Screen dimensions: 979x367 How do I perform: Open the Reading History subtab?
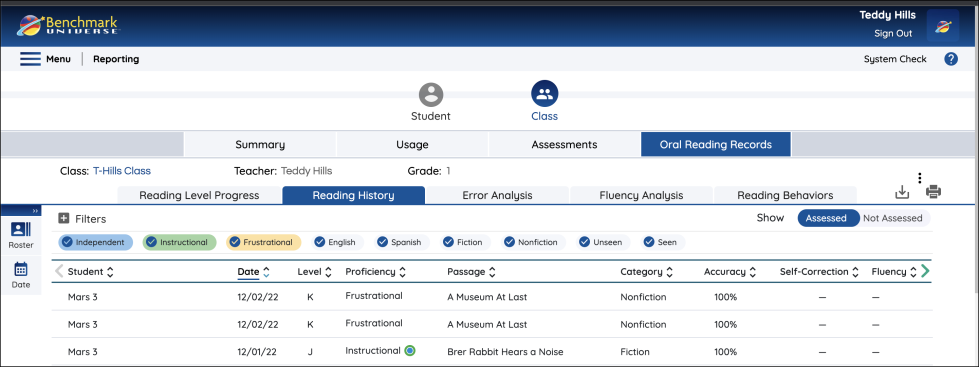[x=353, y=195]
